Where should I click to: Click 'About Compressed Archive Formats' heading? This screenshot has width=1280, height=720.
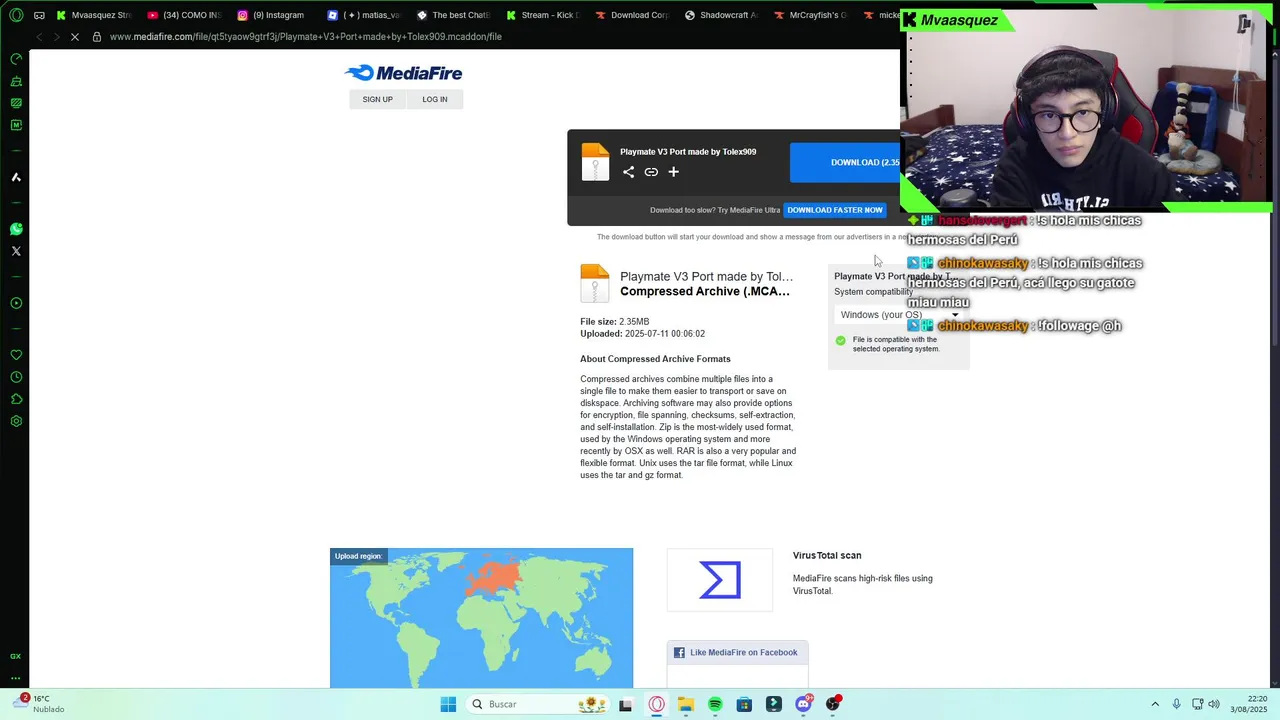tap(655, 359)
